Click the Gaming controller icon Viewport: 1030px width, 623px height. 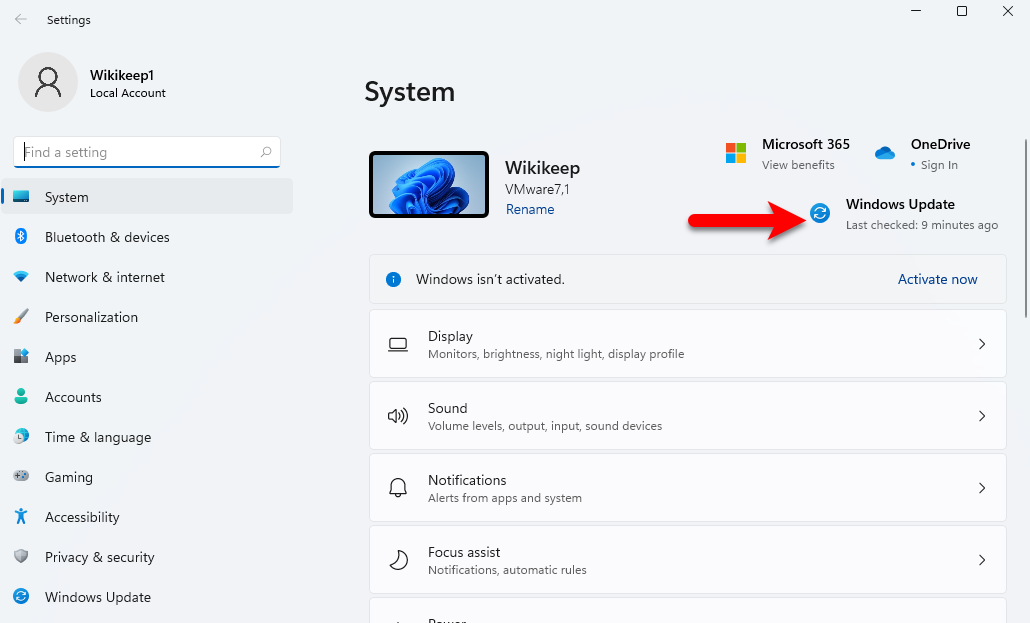pyautogui.click(x=21, y=476)
